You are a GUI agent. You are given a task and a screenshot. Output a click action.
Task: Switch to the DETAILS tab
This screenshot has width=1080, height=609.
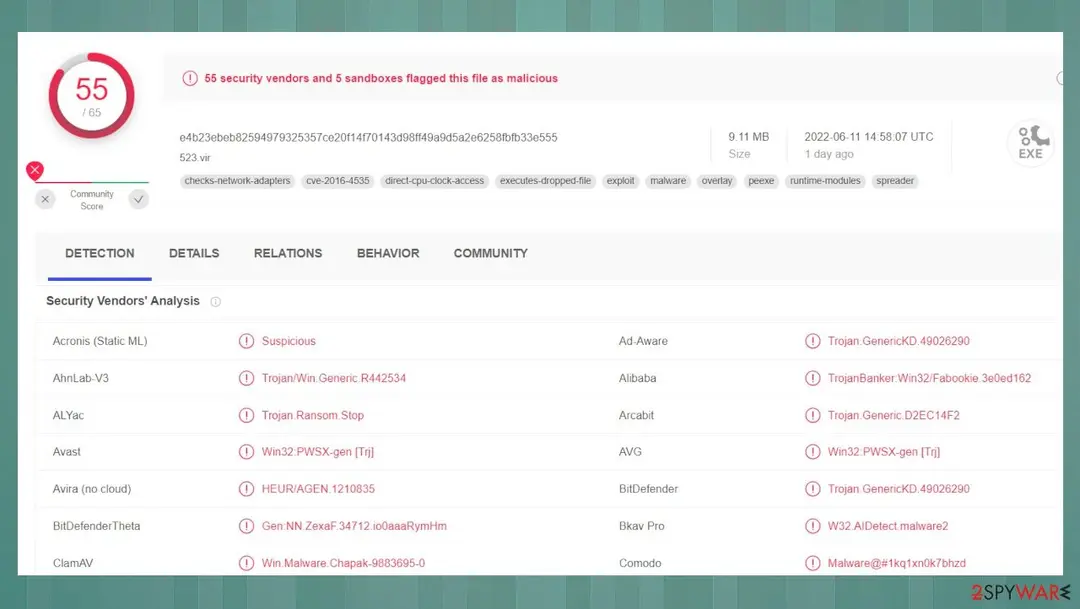(x=194, y=254)
